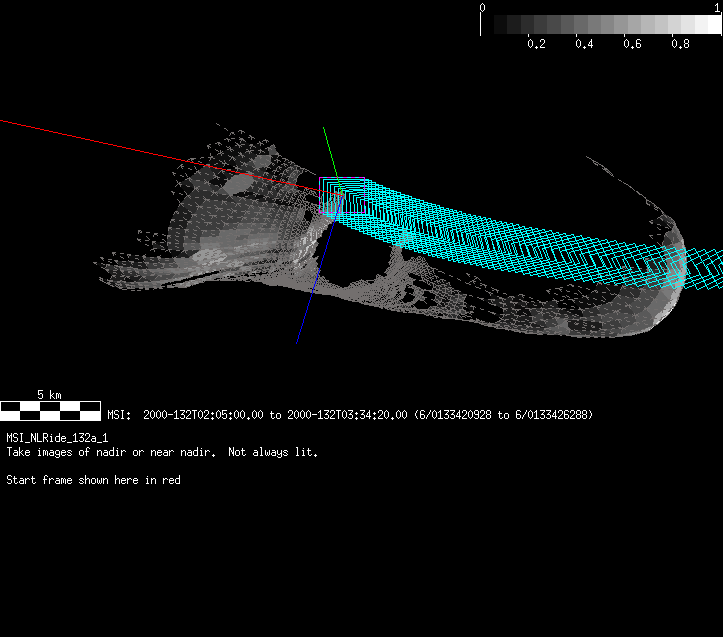Click the end time '2000-132T03:34:20.00'

tap(347, 415)
